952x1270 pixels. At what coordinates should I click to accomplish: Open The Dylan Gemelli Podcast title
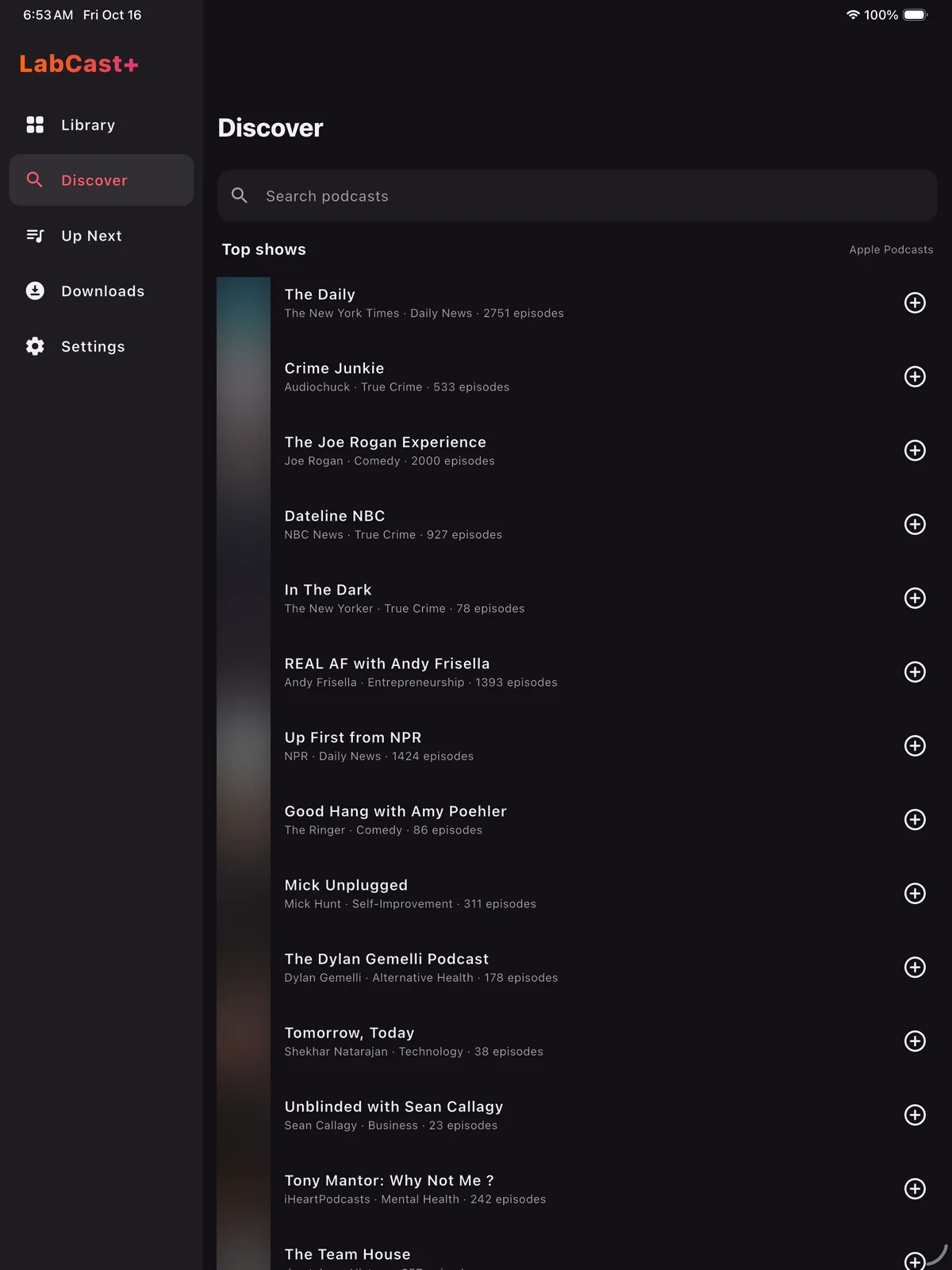click(386, 959)
